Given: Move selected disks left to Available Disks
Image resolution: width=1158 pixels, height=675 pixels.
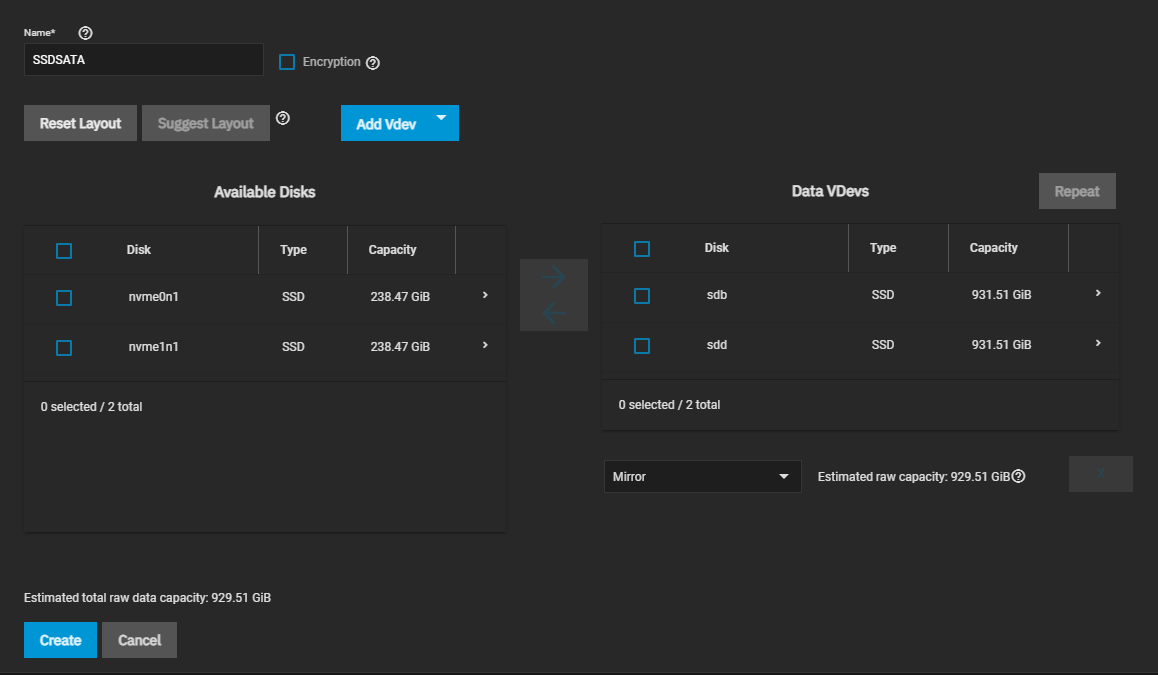Looking at the screenshot, I should coord(554,312).
